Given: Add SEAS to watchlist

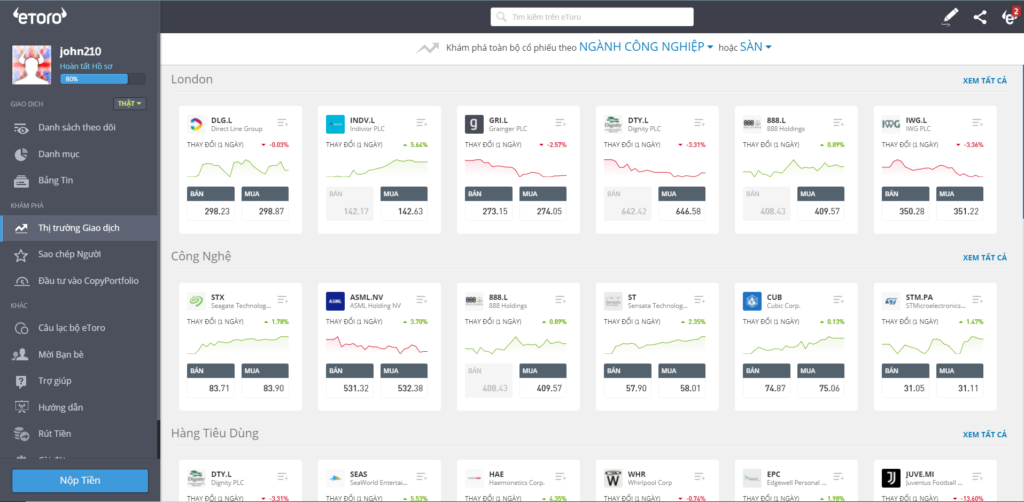Looking at the screenshot, I should (x=422, y=477).
